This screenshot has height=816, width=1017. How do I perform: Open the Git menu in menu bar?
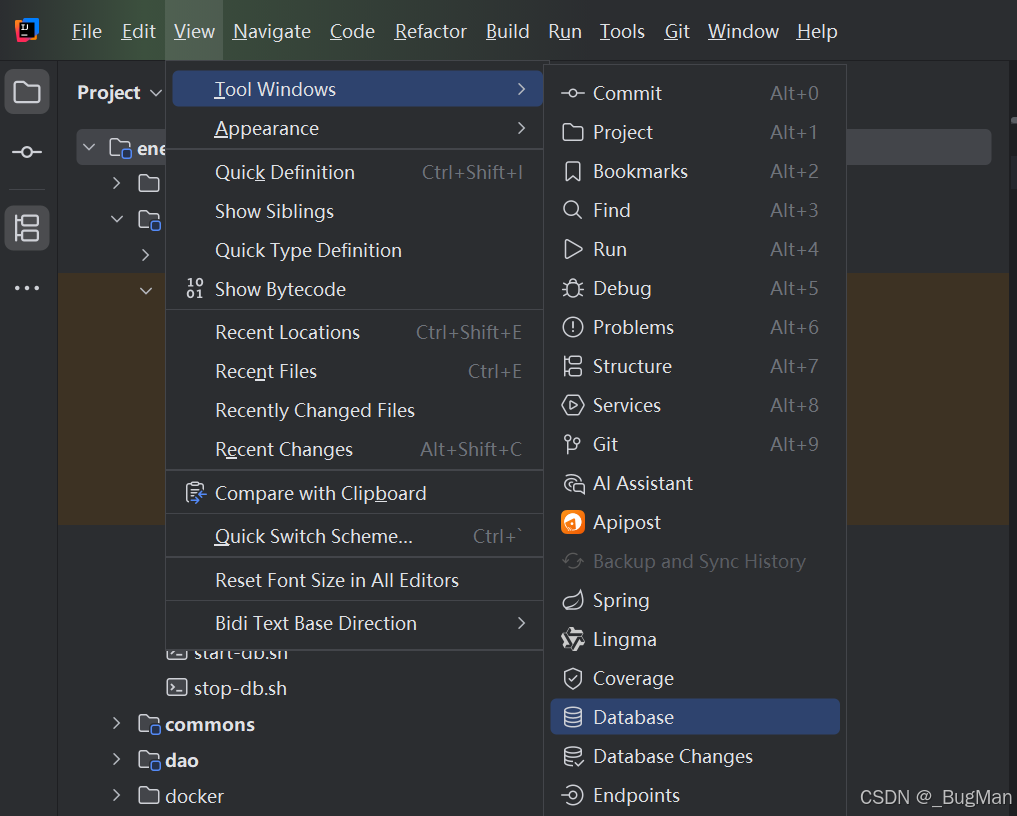coord(676,31)
